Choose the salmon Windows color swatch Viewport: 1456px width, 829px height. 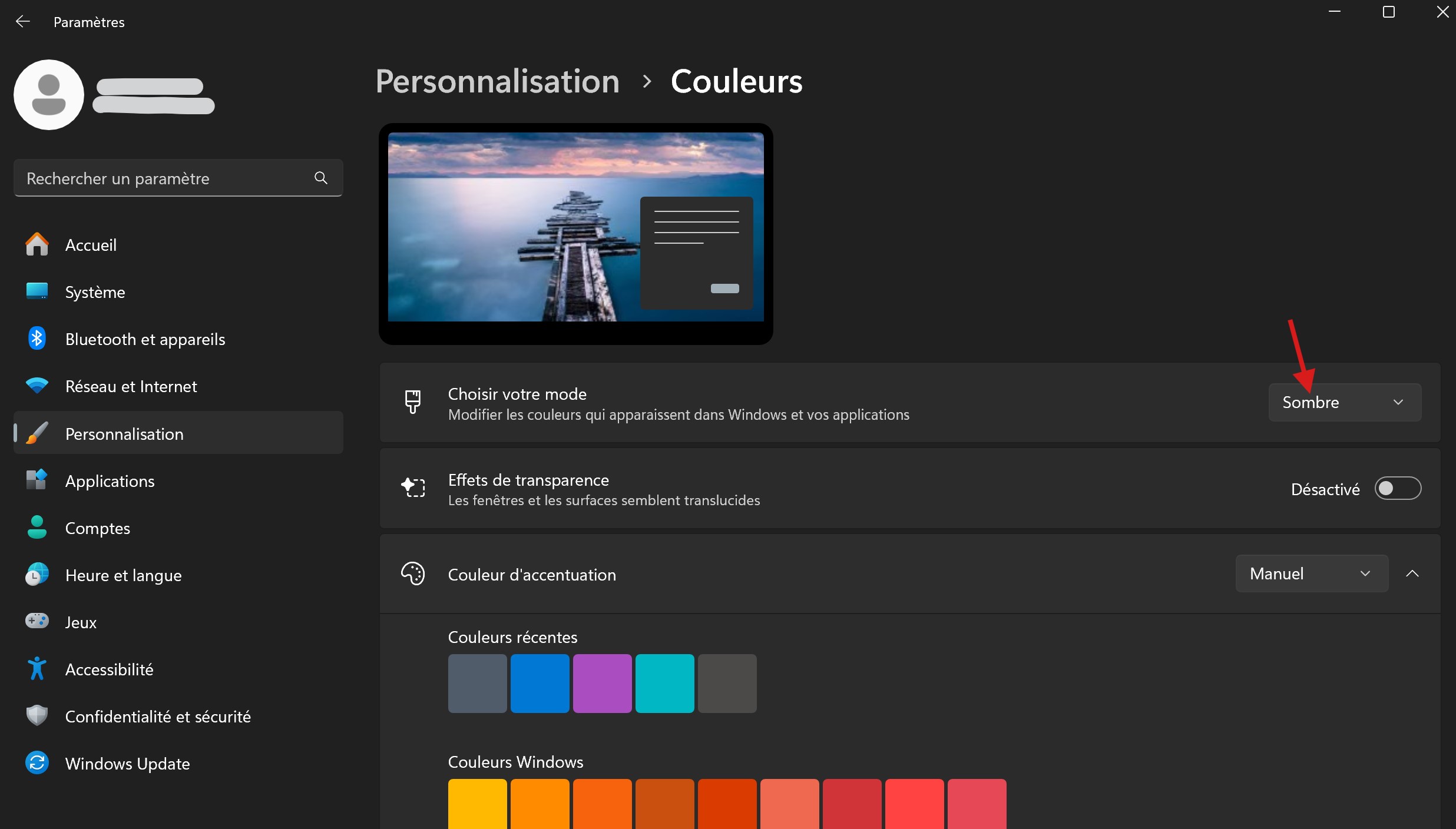click(790, 804)
